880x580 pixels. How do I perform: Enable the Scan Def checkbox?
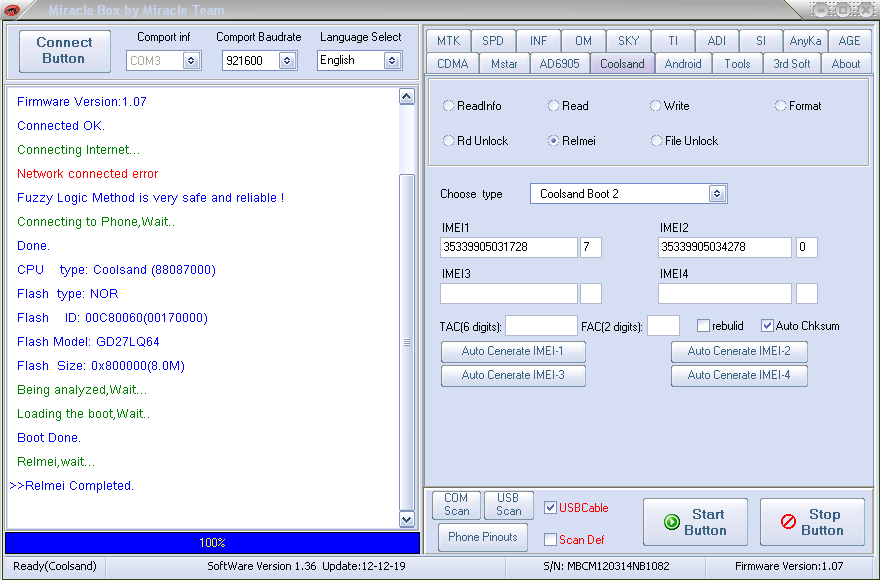tap(551, 540)
